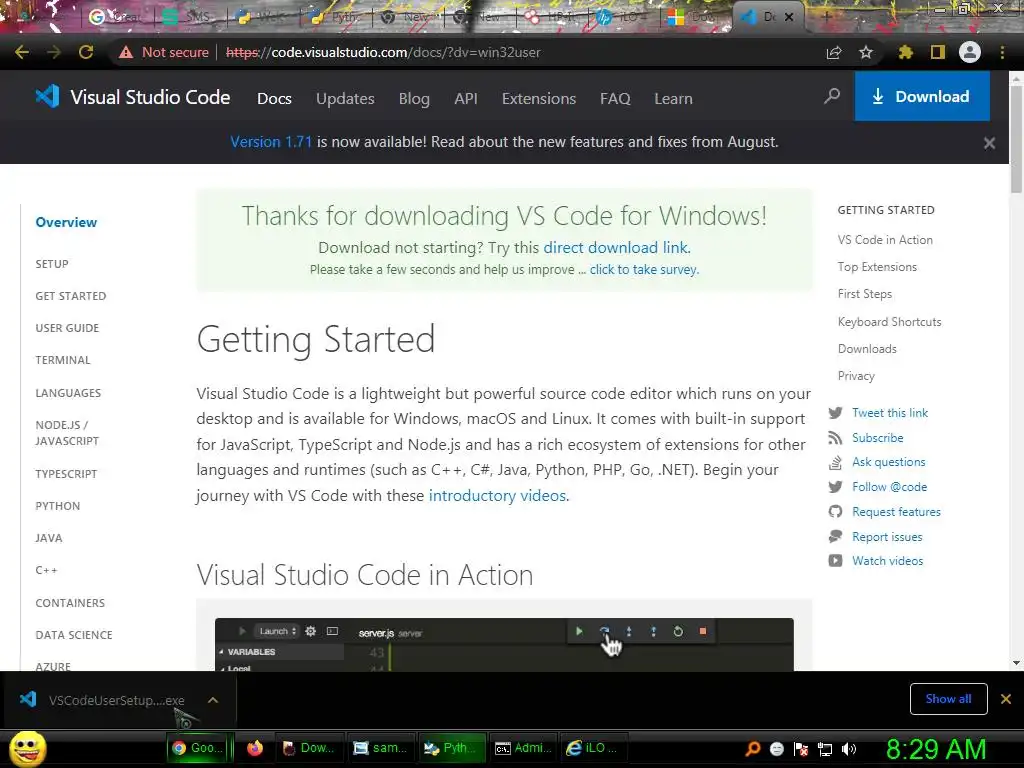Expand the USER GUIDE sidebar section
This screenshot has height=768, width=1024.
coord(67,328)
